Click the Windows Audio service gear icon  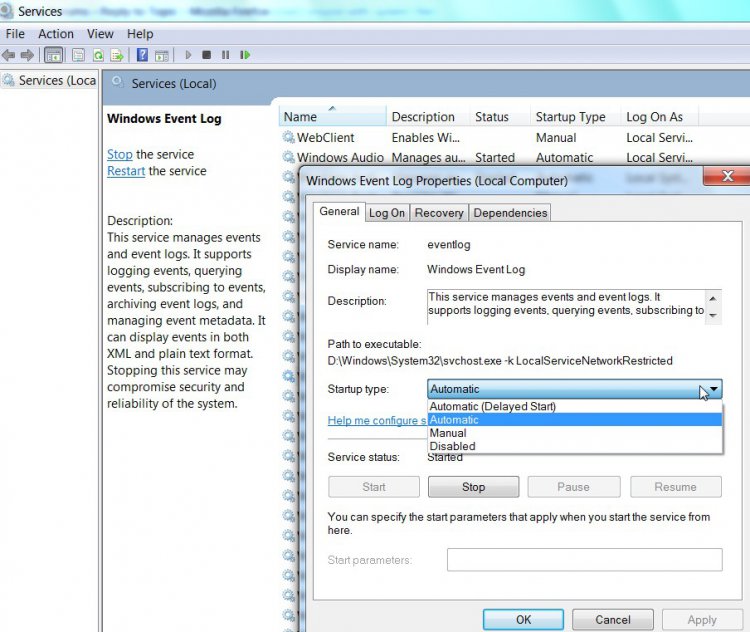coord(288,157)
